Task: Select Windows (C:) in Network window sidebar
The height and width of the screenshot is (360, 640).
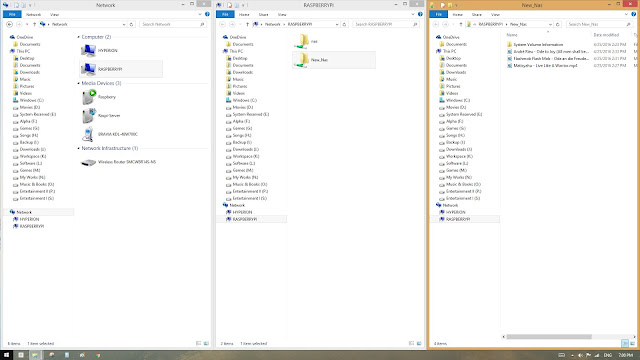Action: 31,100
